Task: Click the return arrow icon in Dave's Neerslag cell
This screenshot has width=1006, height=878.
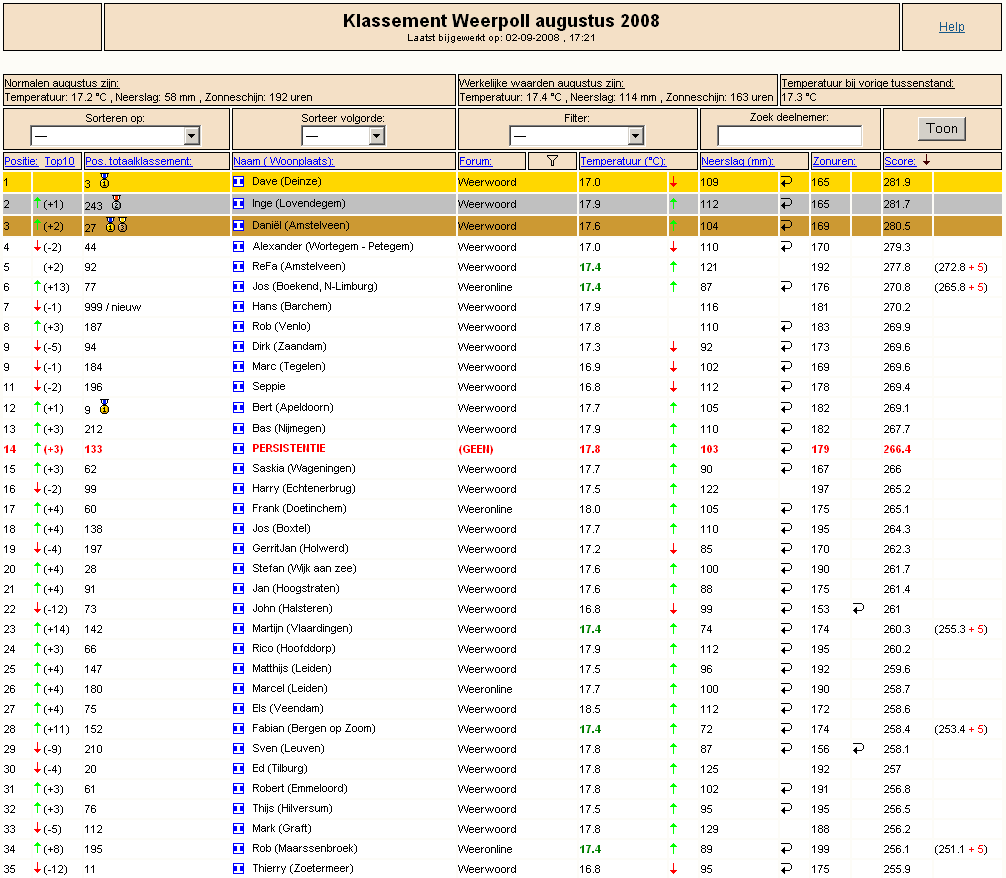Action: pyautogui.click(x=786, y=182)
